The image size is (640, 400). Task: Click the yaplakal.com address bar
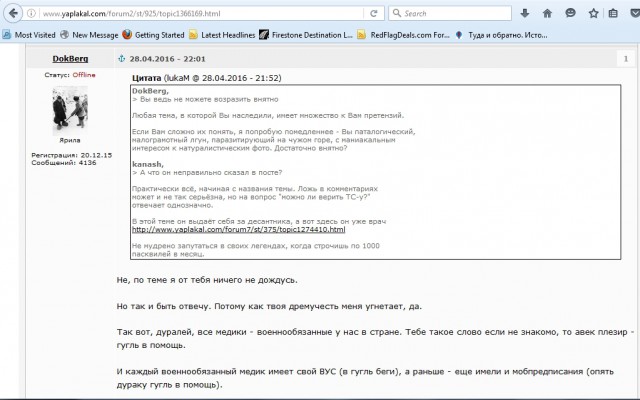(202, 13)
